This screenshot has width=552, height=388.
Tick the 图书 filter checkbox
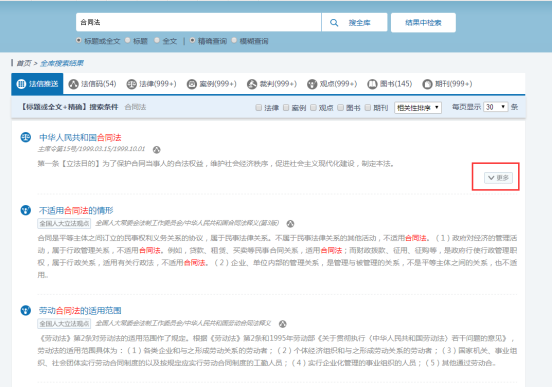(340, 107)
